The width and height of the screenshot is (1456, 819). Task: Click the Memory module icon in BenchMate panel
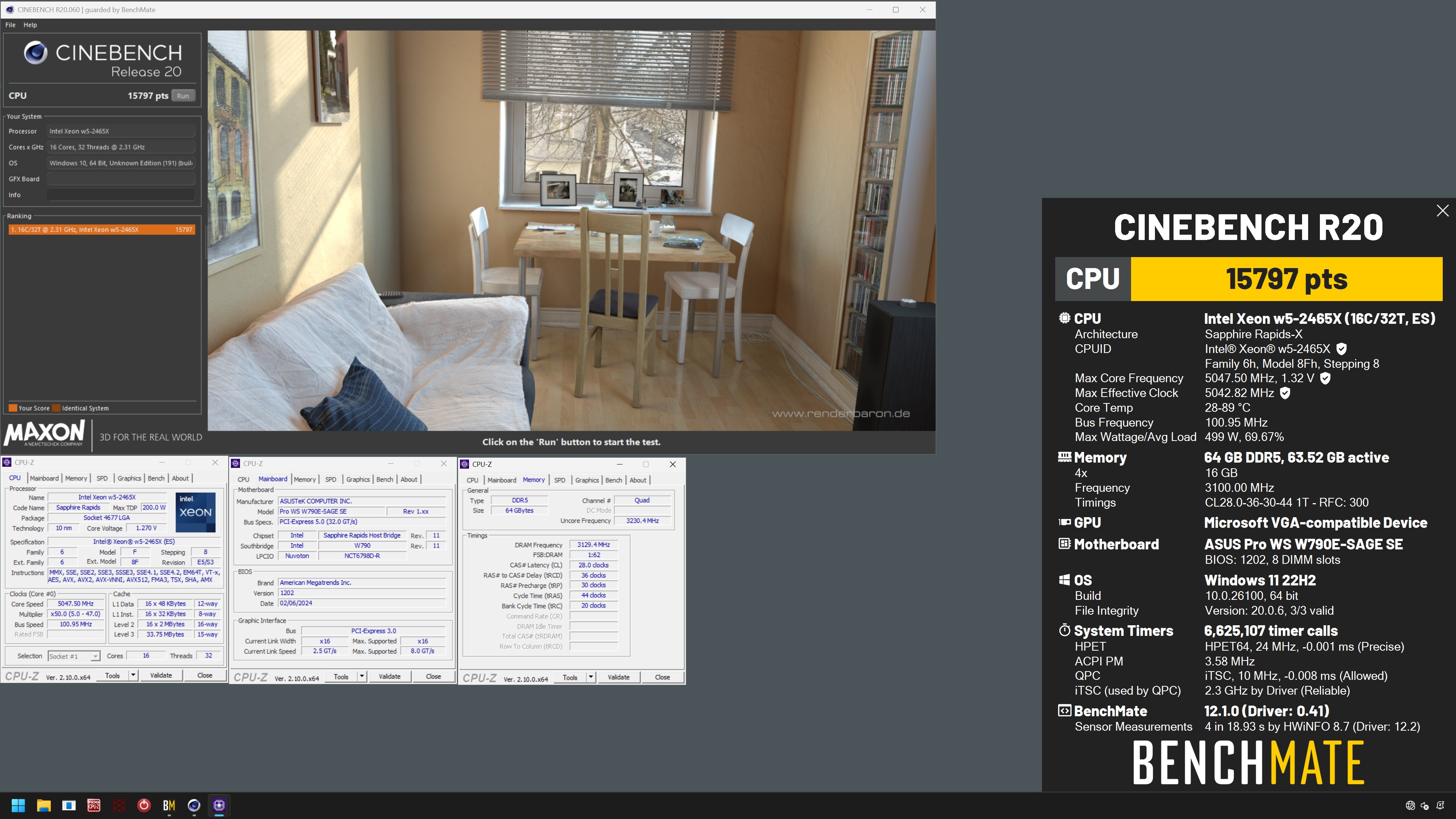click(1064, 457)
